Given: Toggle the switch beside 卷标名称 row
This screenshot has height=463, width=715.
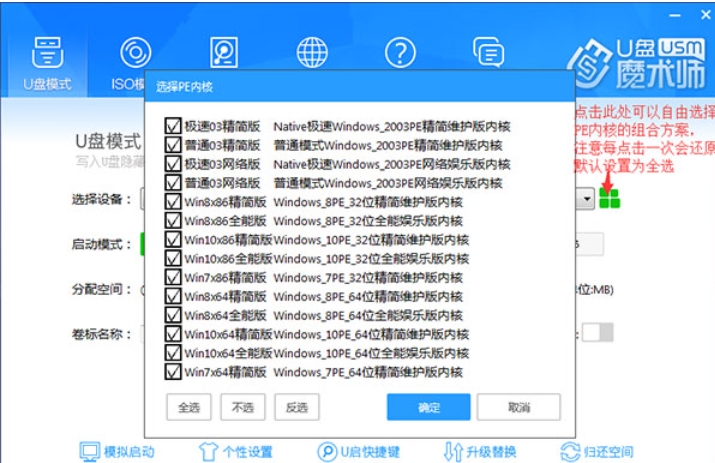Looking at the screenshot, I should click(598, 333).
